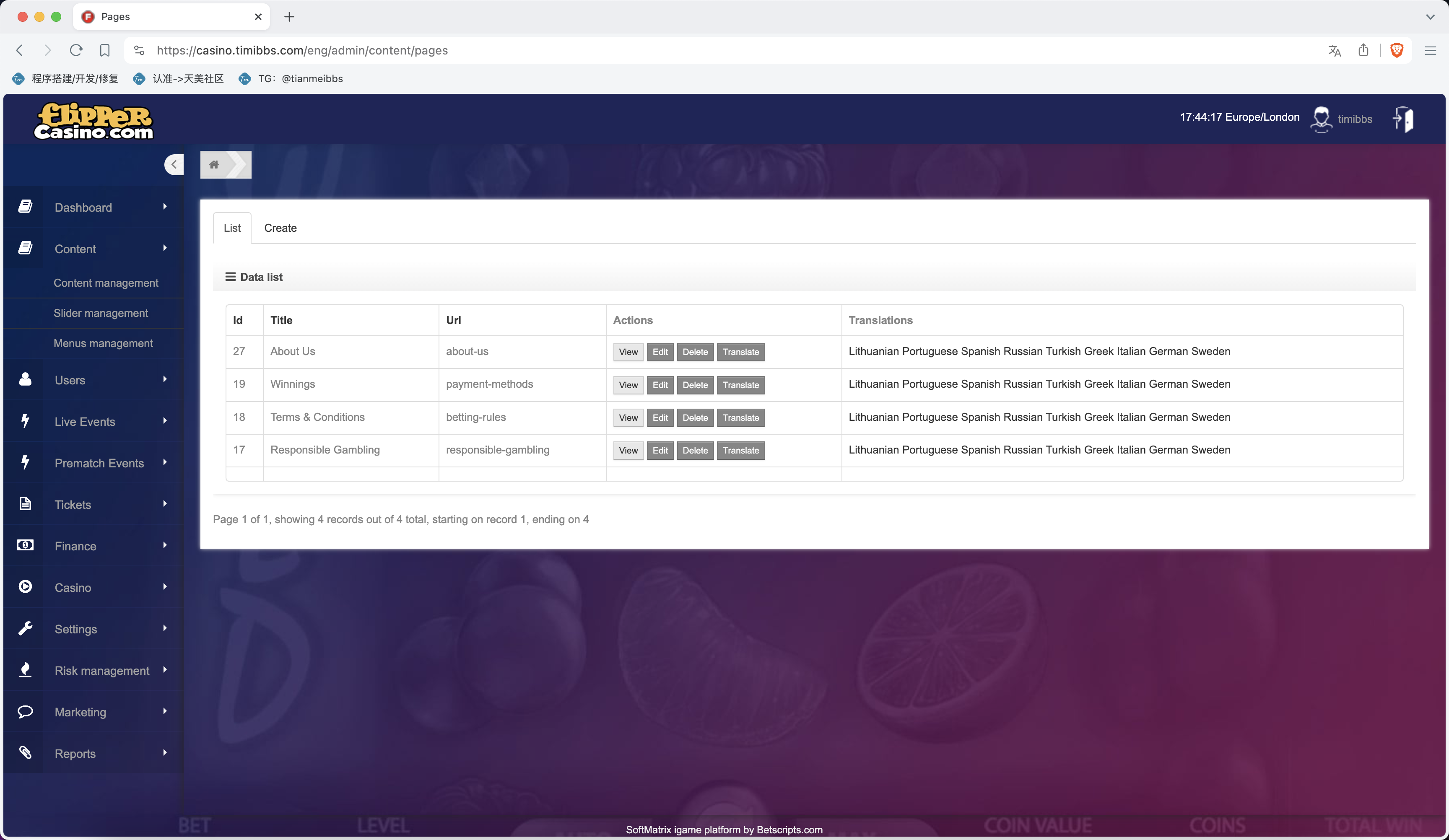Delete the Terms & Conditions page
The image size is (1449, 840).
pyautogui.click(x=695, y=417)
